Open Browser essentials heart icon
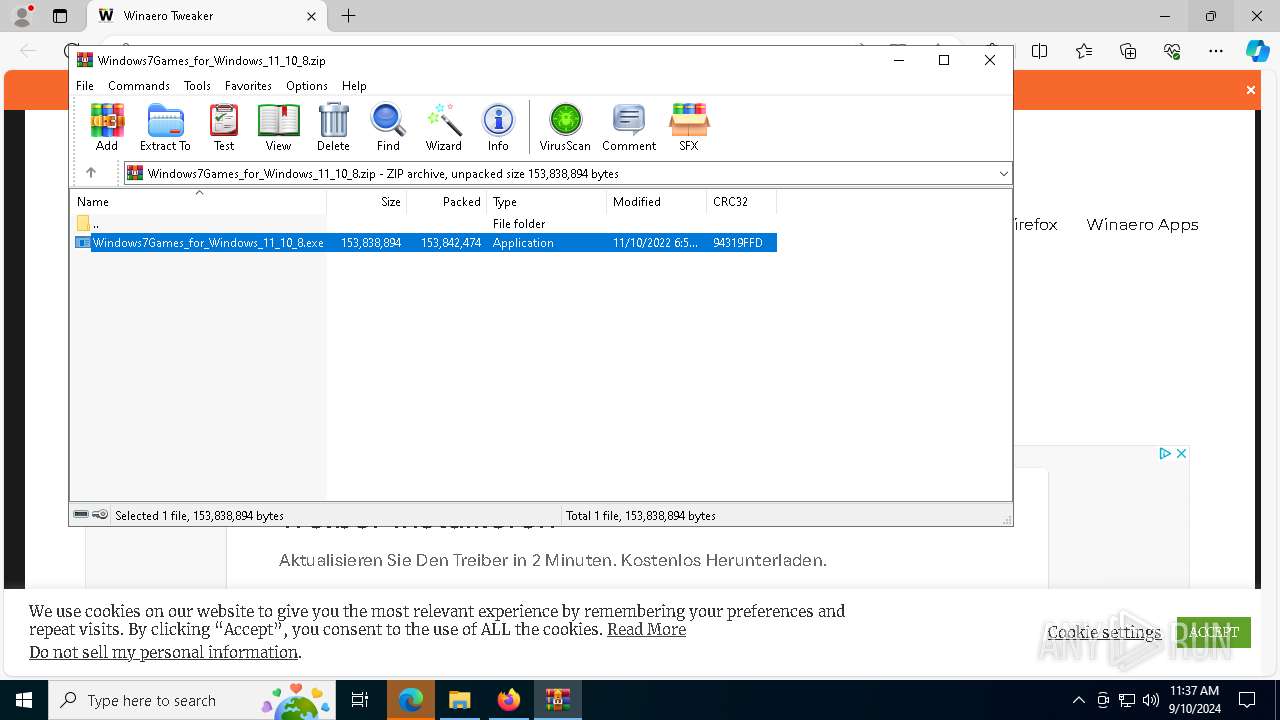 click(1172, 51)
